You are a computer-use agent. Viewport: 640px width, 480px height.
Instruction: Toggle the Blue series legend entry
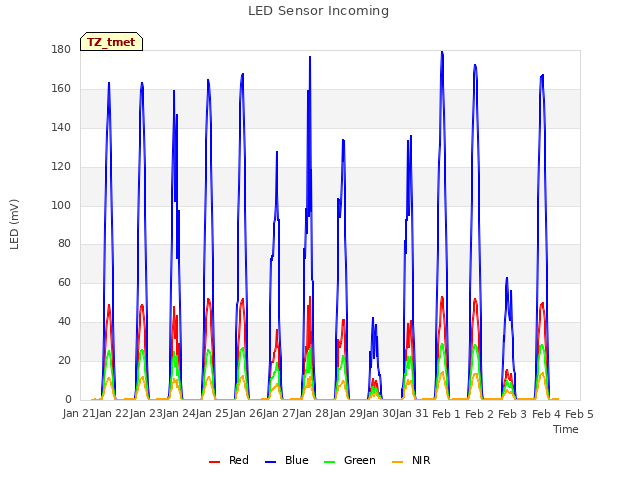pos(287,460)
